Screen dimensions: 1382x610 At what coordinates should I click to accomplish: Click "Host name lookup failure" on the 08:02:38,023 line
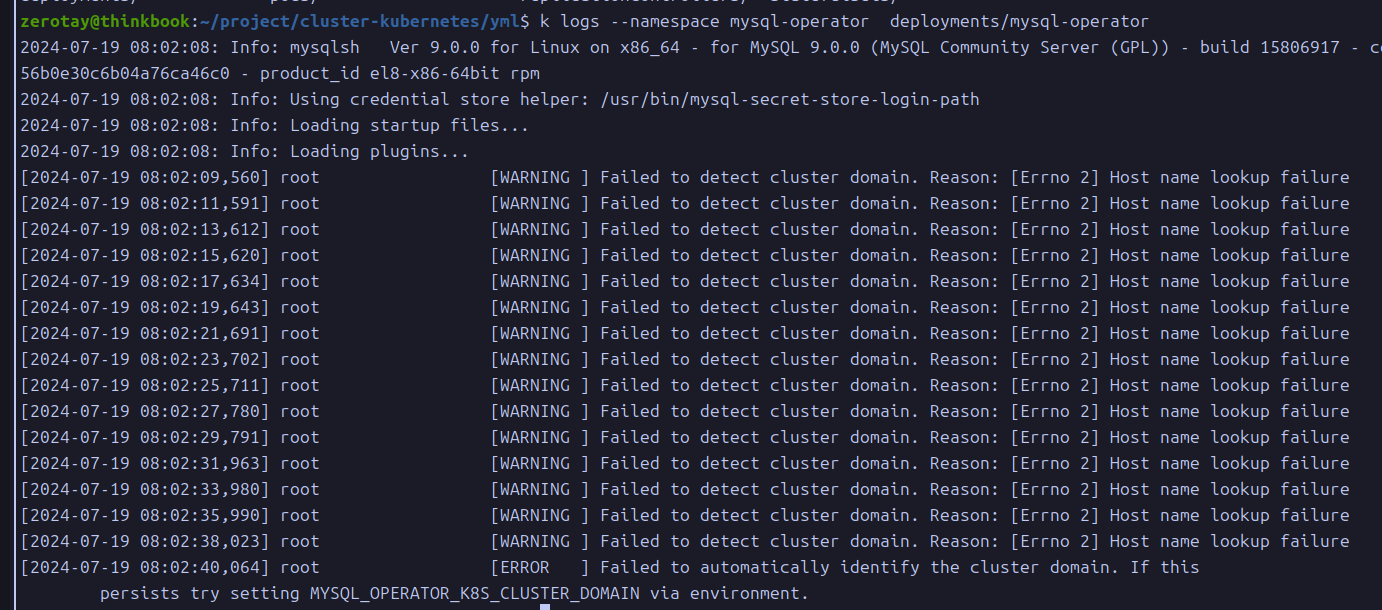click(x=1229, y=541)
